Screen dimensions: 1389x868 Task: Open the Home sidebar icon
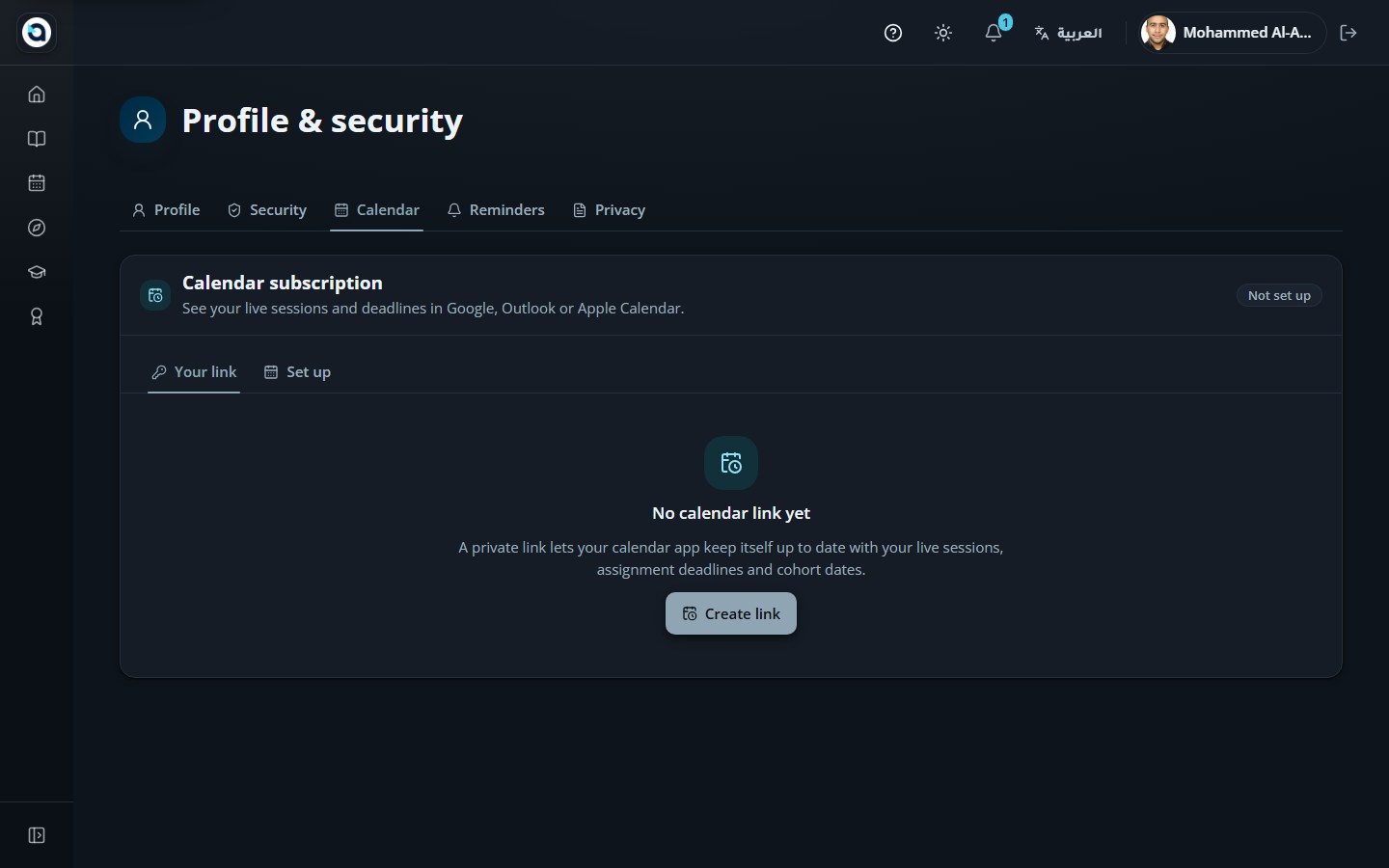[37, 95]
